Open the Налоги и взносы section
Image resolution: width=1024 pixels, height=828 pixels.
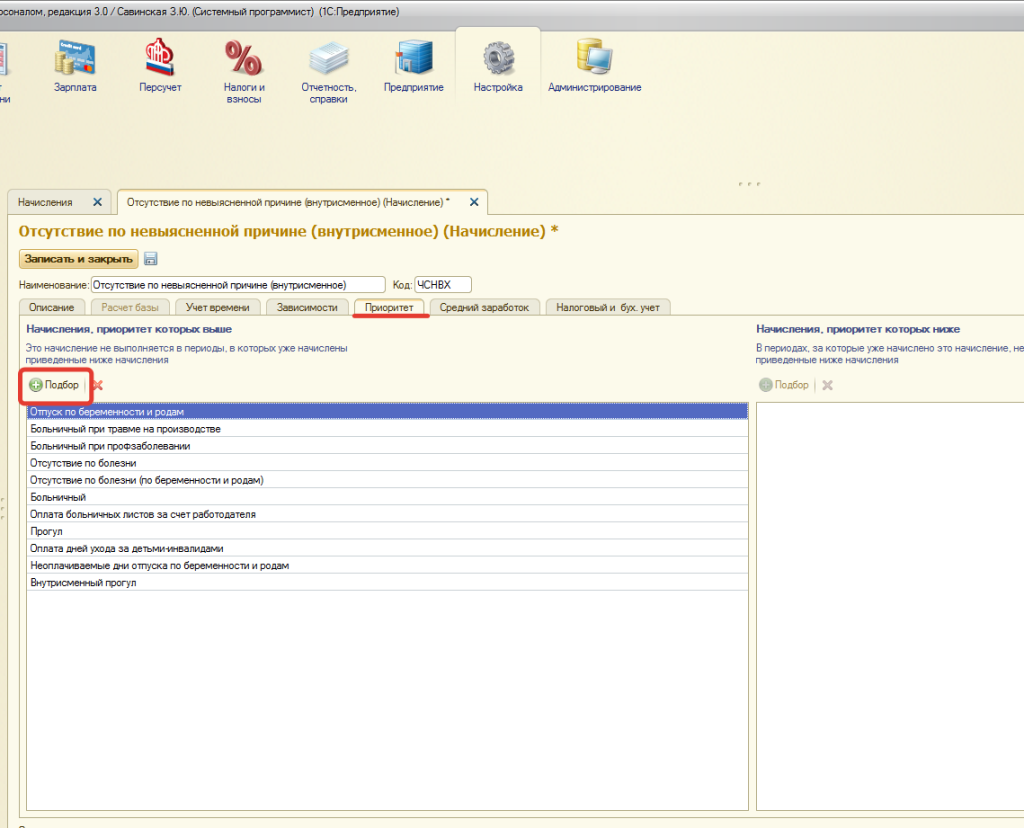pyautogui.click(x=244, y=72)
